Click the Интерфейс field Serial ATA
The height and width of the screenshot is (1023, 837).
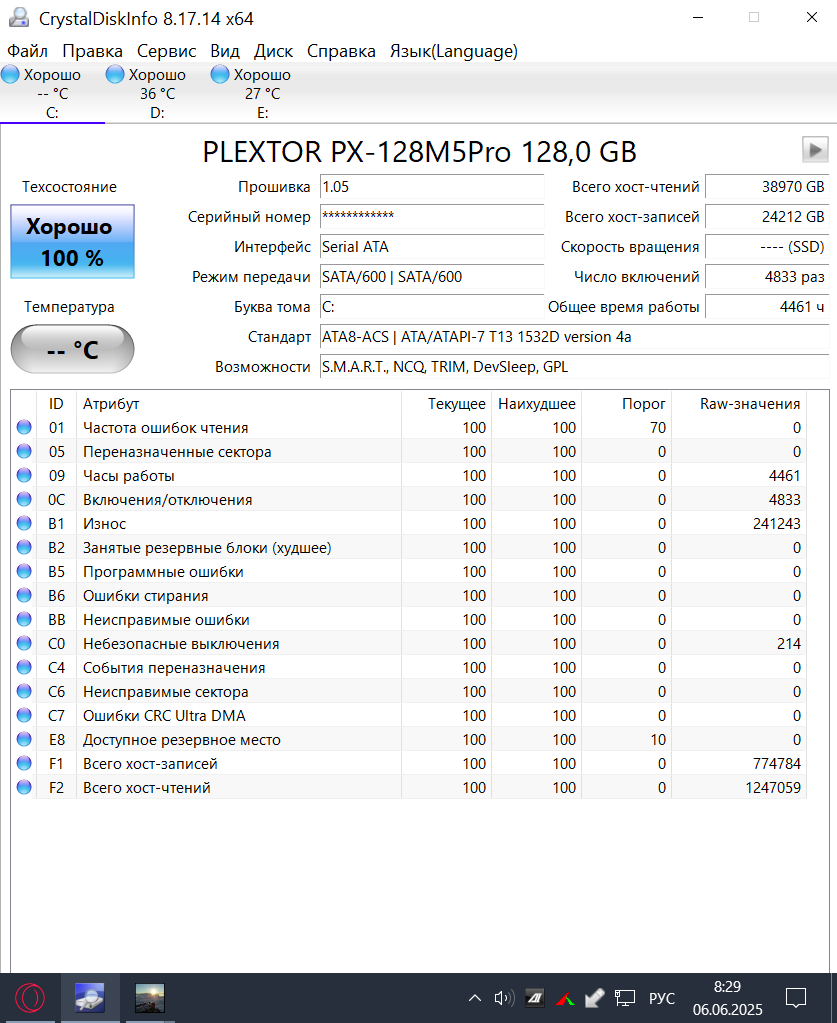coord(432,247)
